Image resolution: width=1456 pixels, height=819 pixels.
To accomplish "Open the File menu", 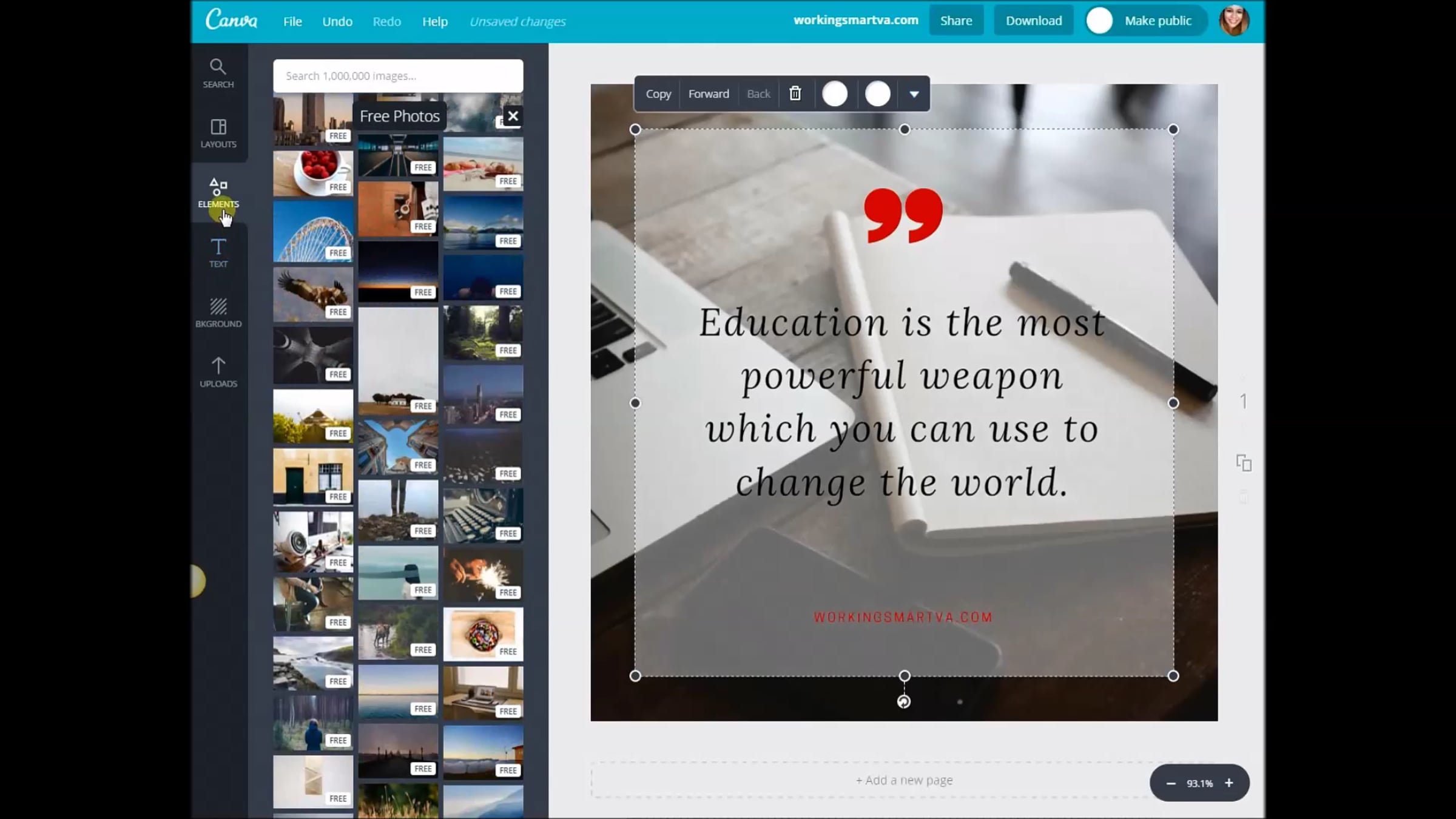I will [292, 21].
